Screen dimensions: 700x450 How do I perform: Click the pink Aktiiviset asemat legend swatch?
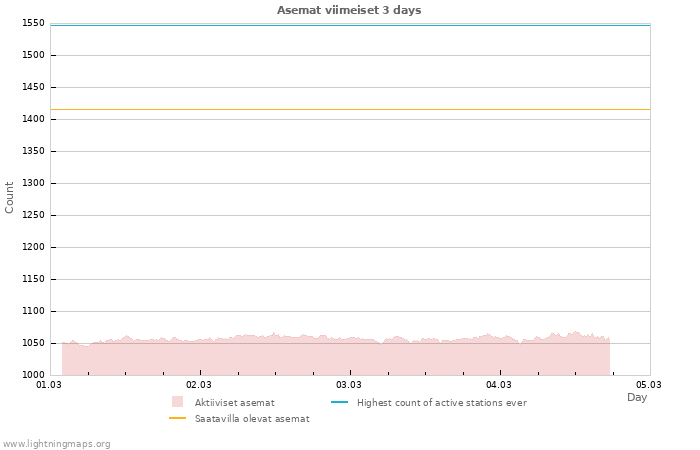(178, 402)
